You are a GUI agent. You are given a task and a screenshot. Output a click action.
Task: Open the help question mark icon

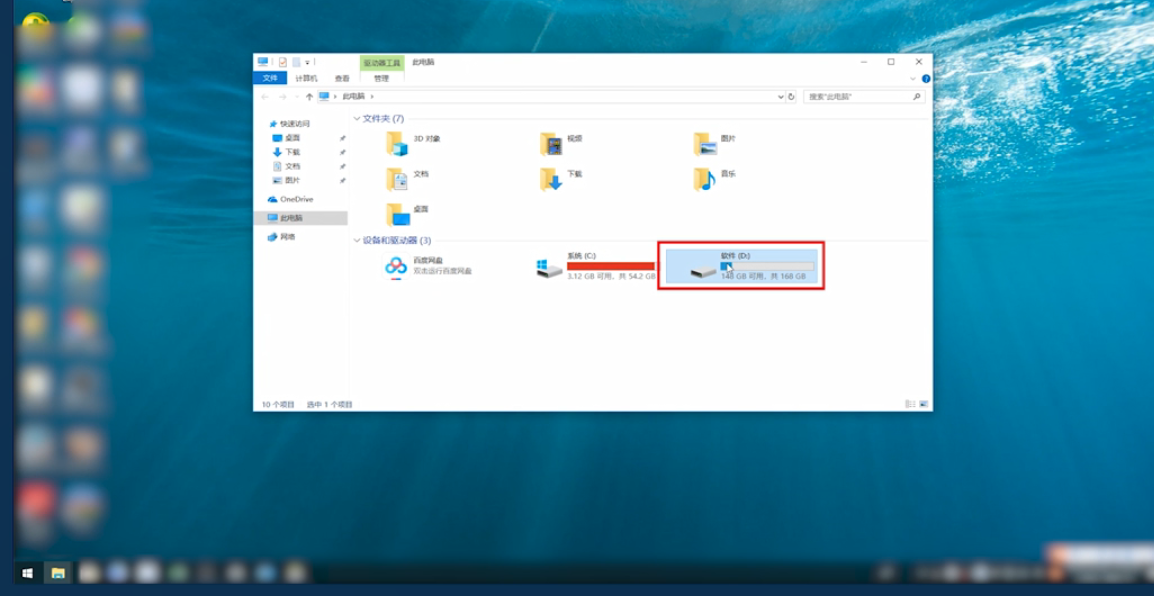point(926,78)
